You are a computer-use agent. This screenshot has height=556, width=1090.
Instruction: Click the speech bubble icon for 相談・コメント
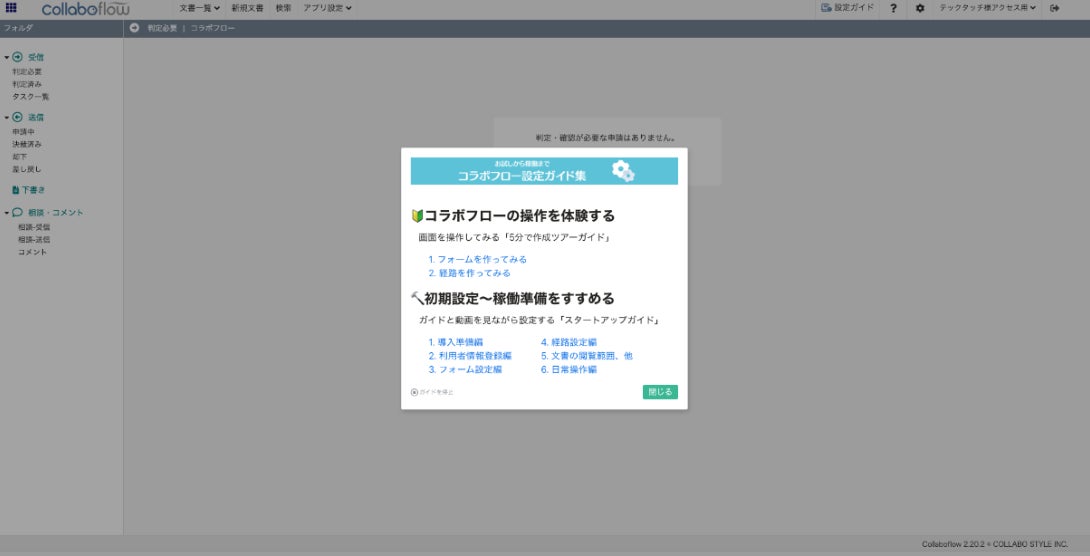pos(17,212)
